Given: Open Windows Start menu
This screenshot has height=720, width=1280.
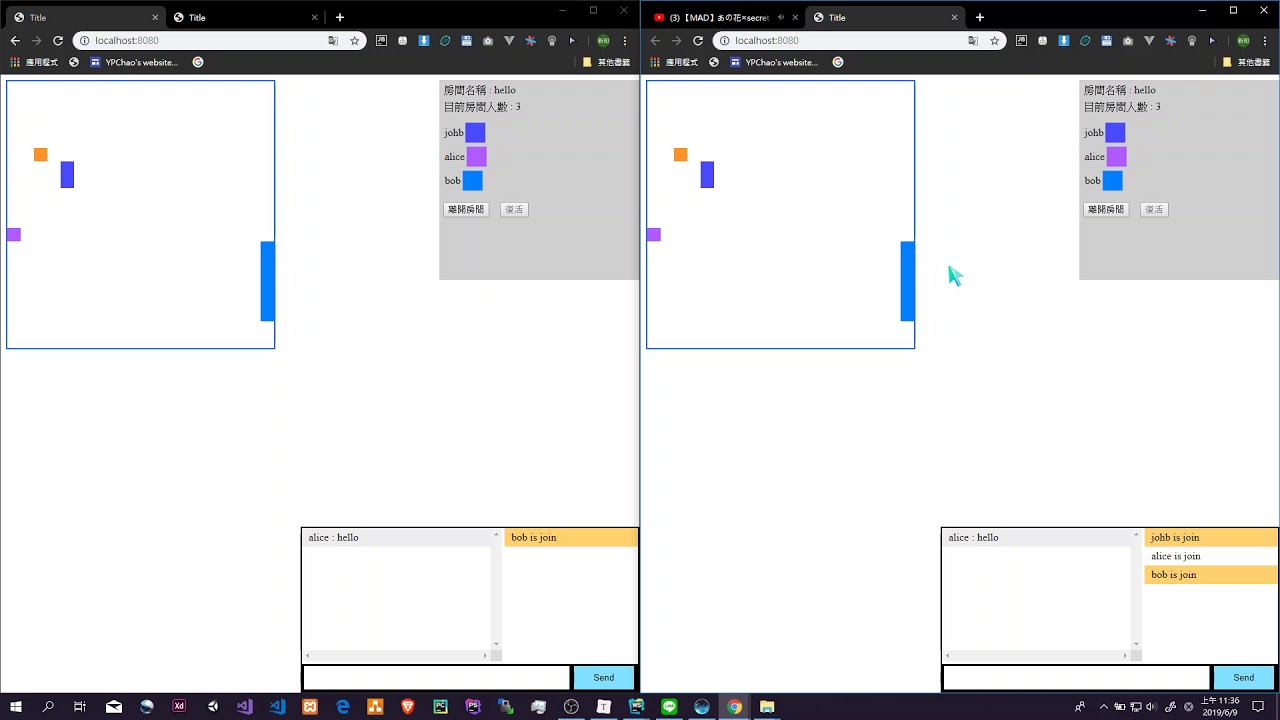Looking at the screenshot, I should pos(16,706).
